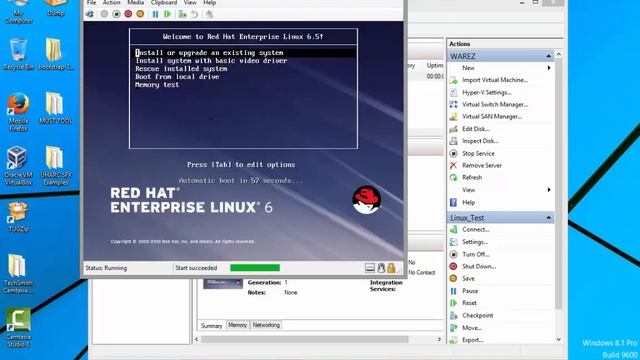Open the File menu in VM window

tap(92, 3)
